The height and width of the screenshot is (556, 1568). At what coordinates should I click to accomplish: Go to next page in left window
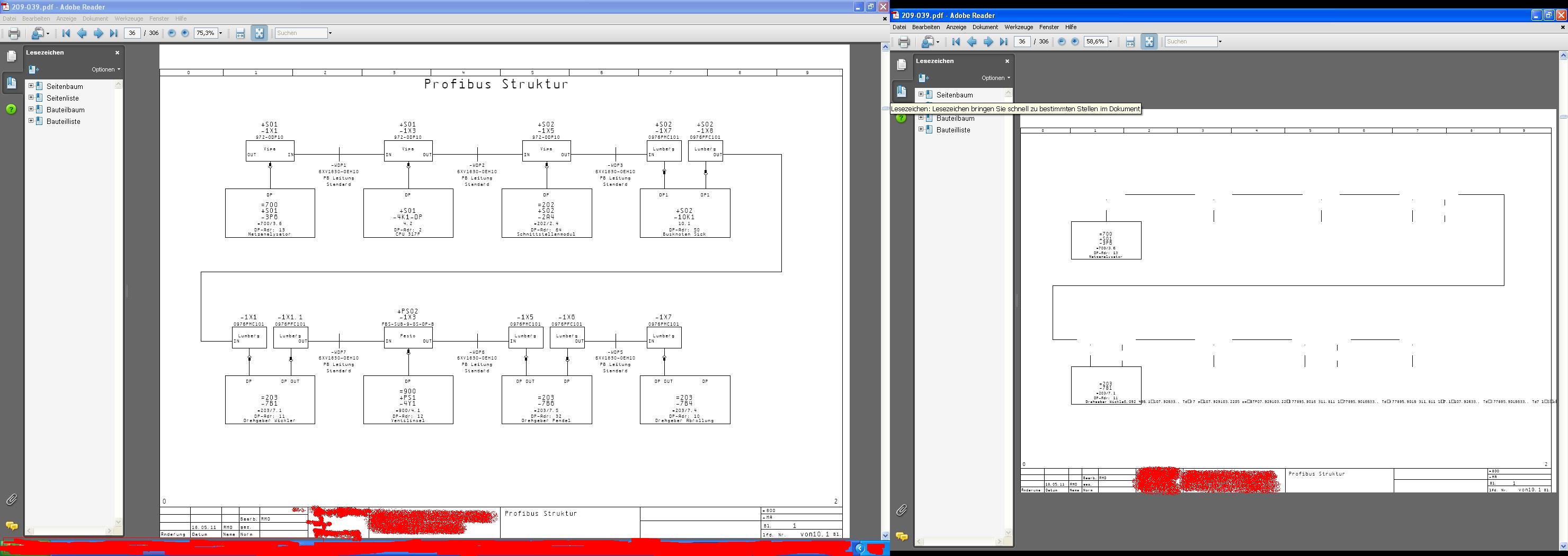pyautogui.click(x=98, y=33)
